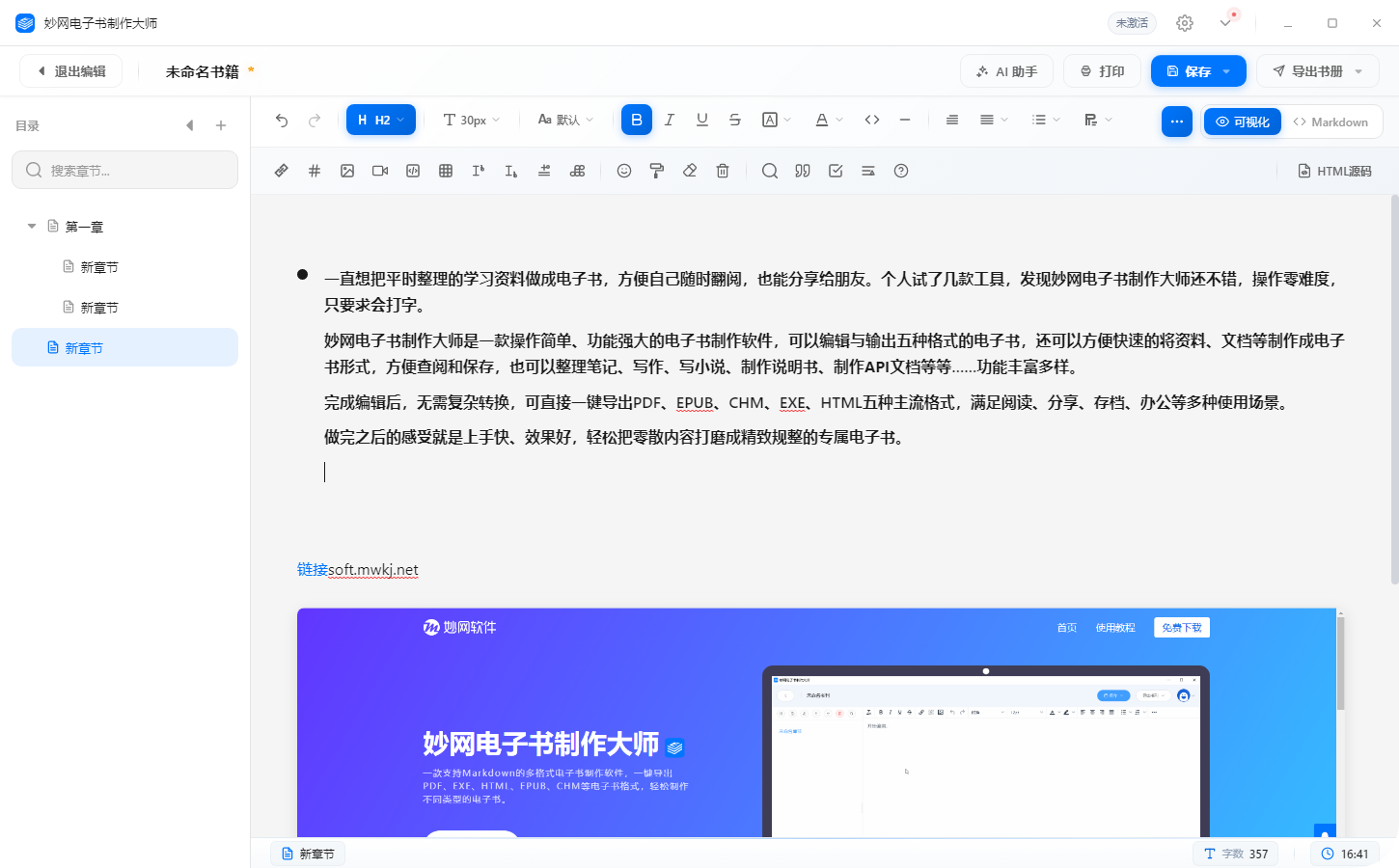Click the 新章节 tab in the bottom bar
Image resolution: width=1399 pixels, height=868 pixels.
click(x=308, y=854)
